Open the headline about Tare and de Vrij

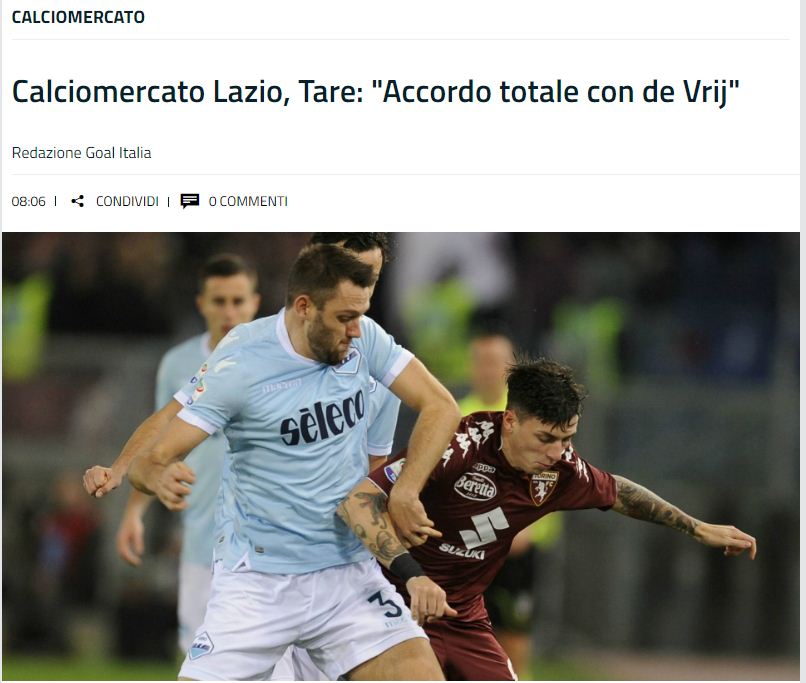tap(376, 92)
